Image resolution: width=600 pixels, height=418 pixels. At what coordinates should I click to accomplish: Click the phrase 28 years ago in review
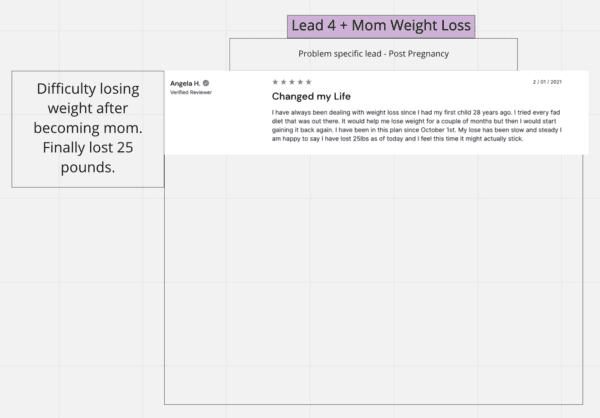492,113
